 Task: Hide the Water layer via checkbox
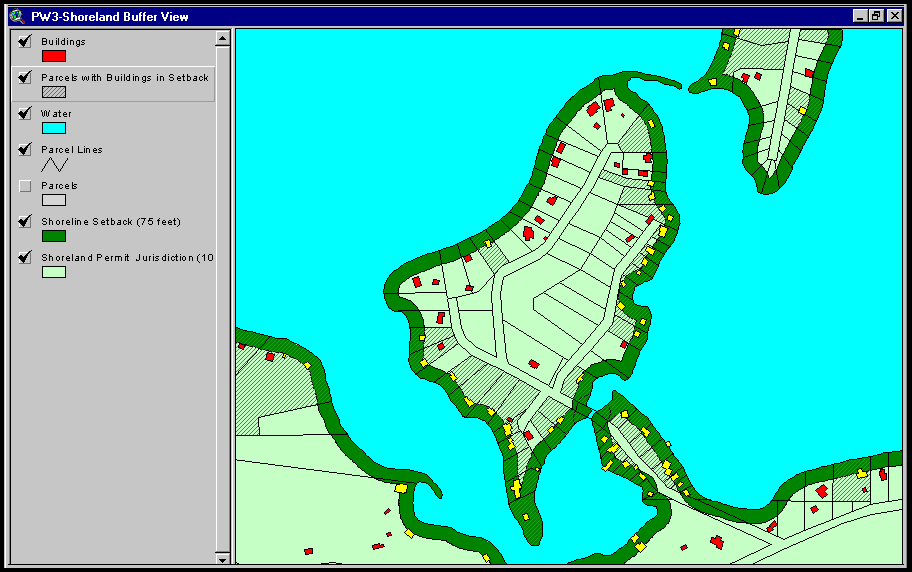(x=24, y=113)
